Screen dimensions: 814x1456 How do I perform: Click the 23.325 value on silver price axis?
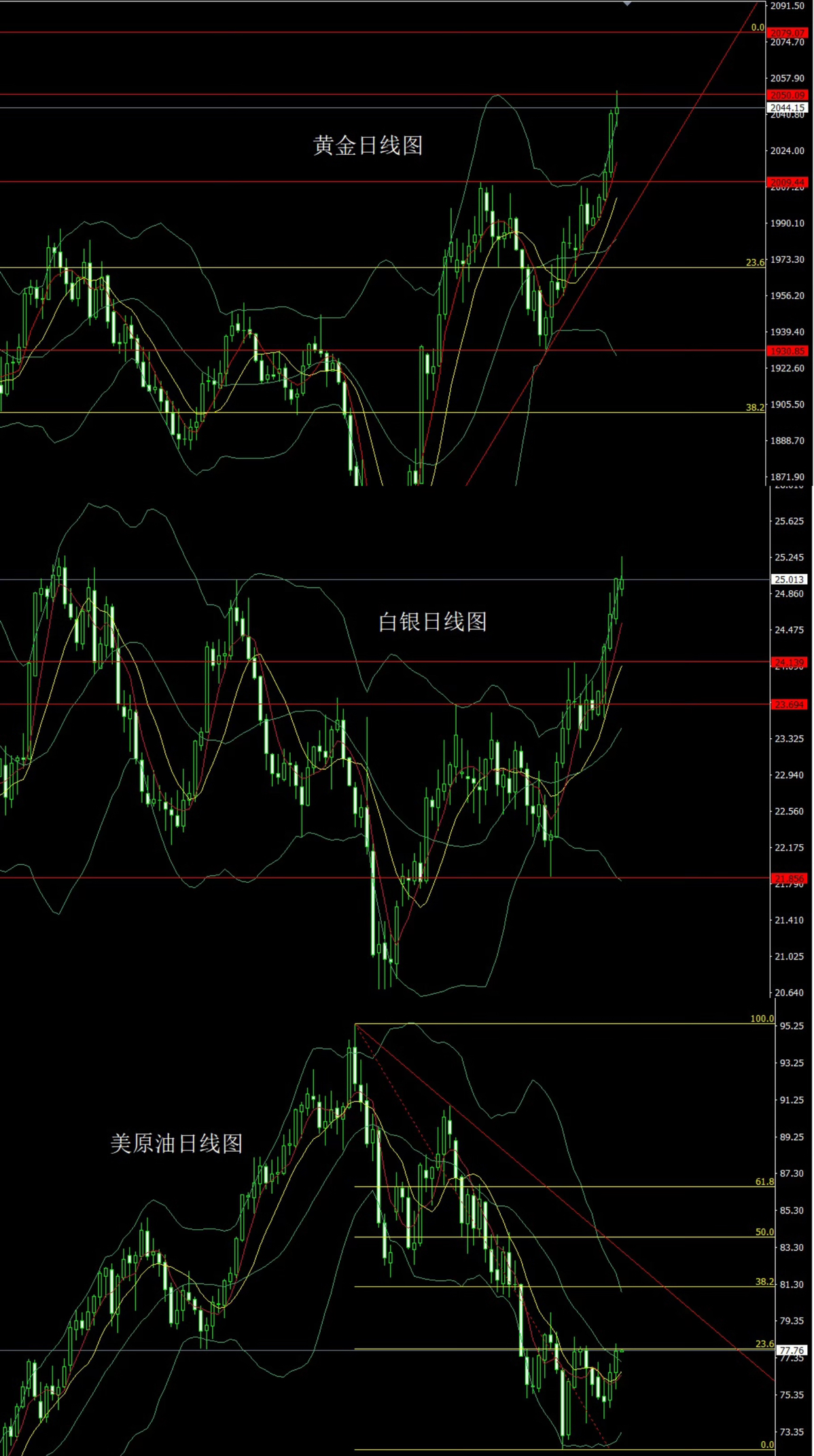pyautogui.click(x=790, y=739)
